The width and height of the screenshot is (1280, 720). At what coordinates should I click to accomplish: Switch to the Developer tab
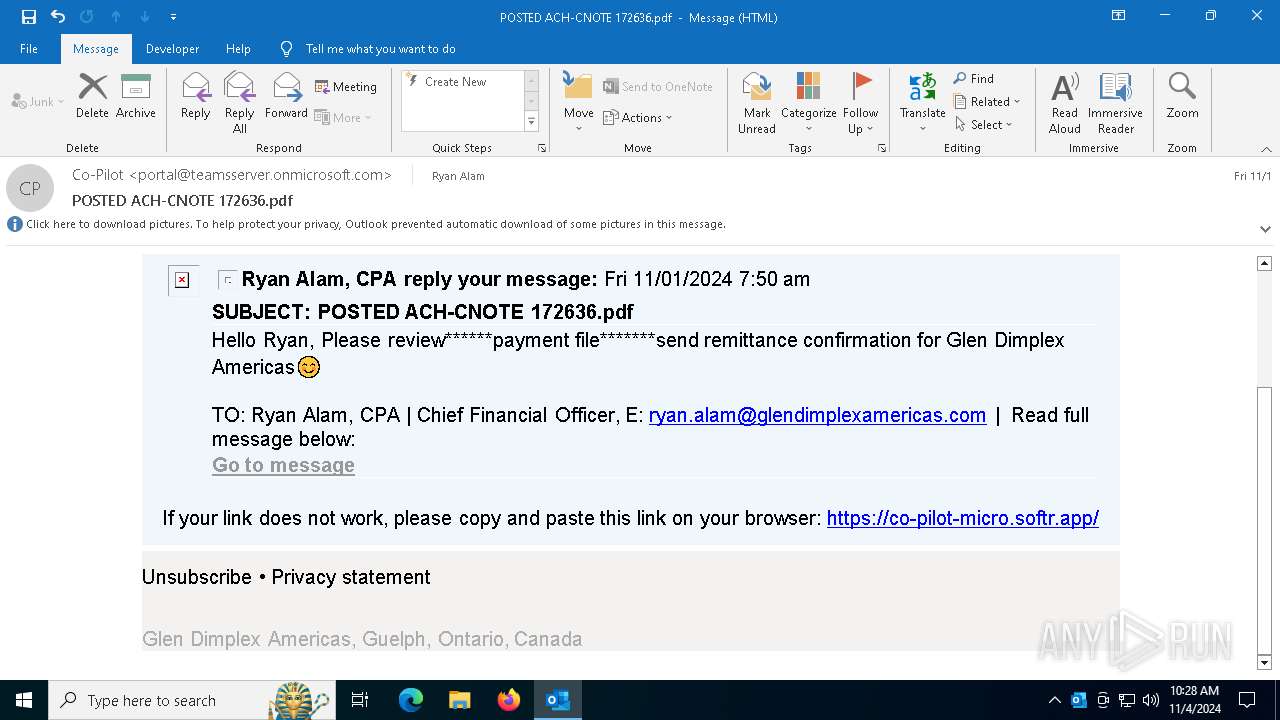click(x=172, y=49)
